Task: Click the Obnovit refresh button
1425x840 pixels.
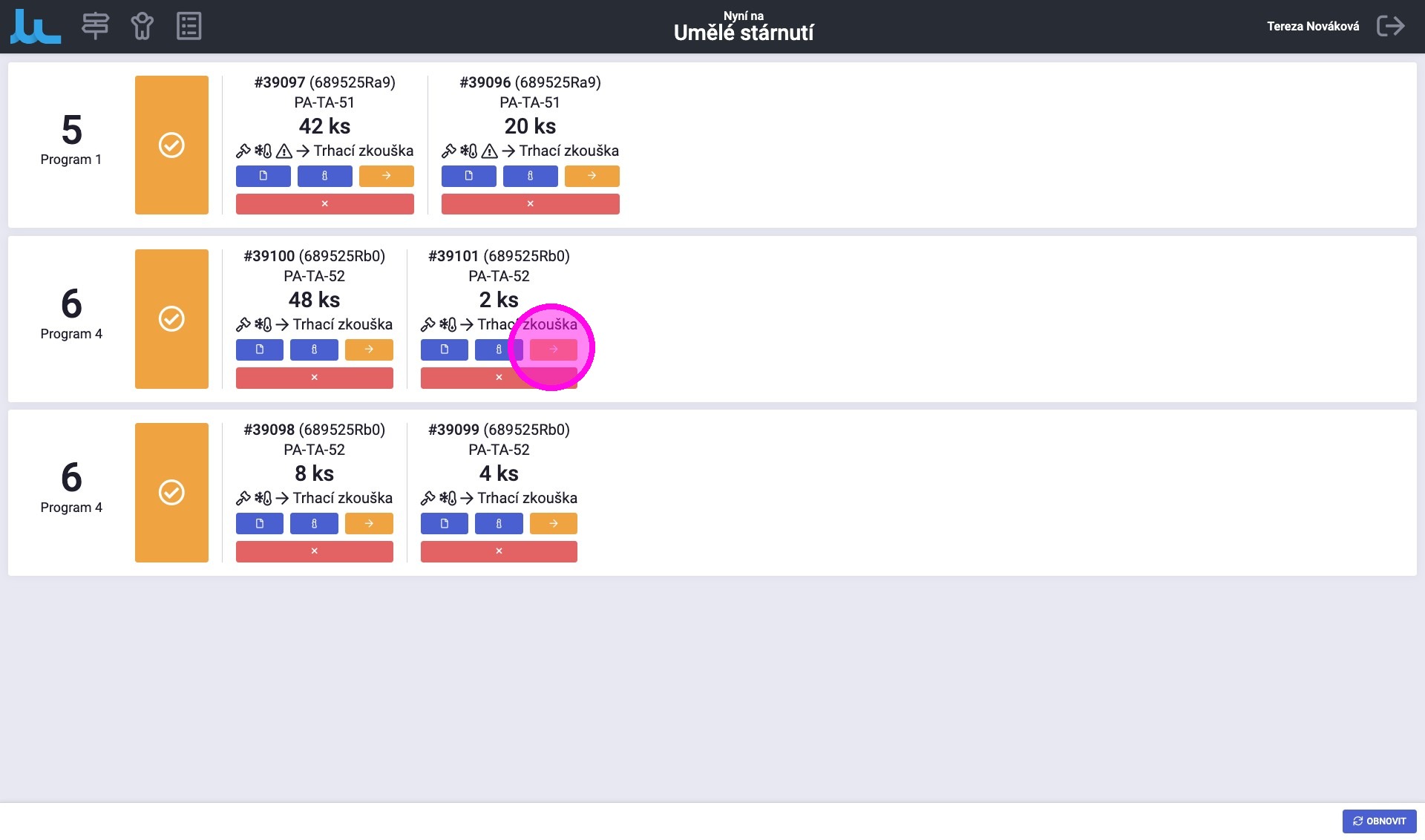Action: coord(1378,821)
